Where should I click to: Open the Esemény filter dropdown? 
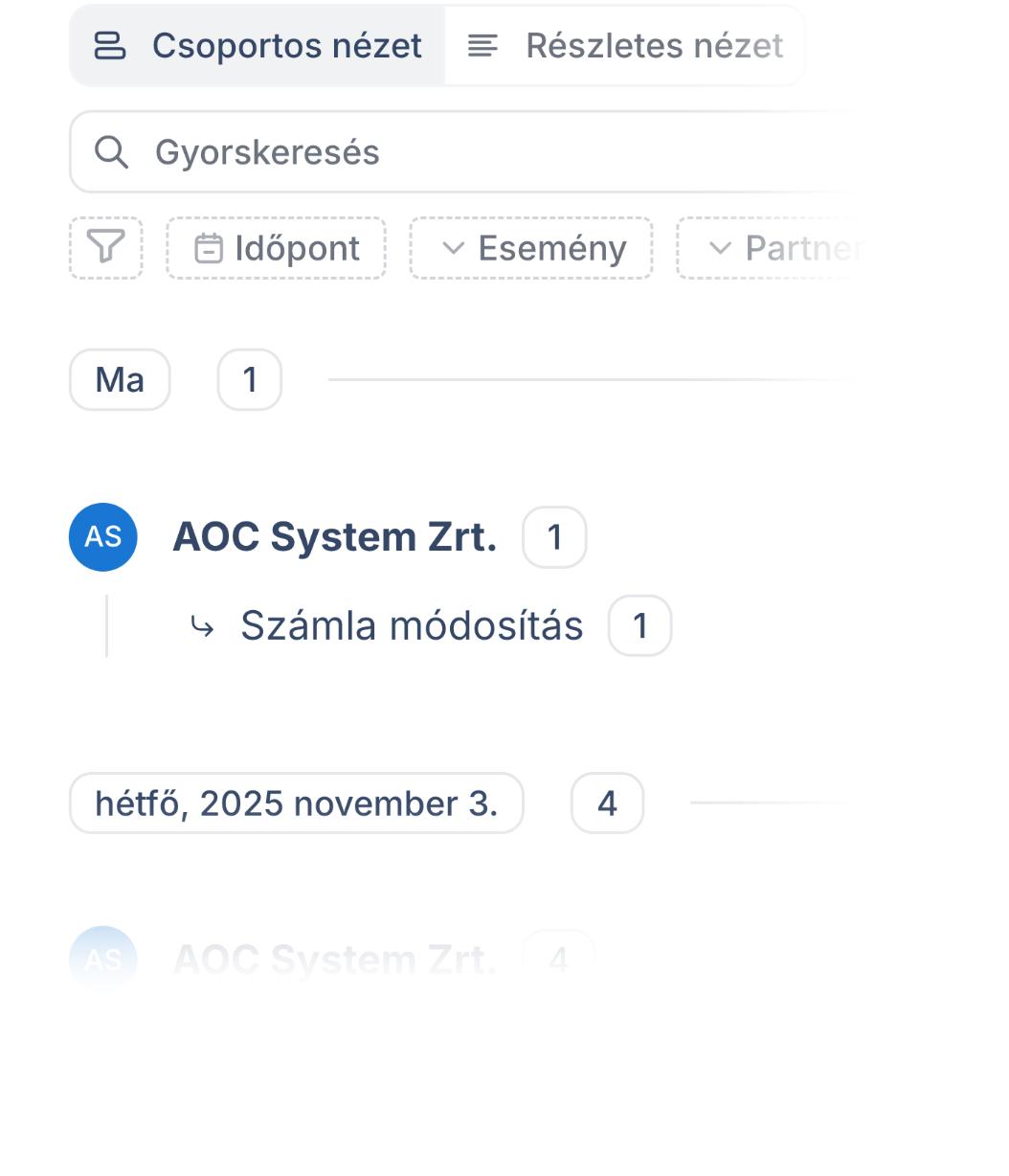coord(531,249)
